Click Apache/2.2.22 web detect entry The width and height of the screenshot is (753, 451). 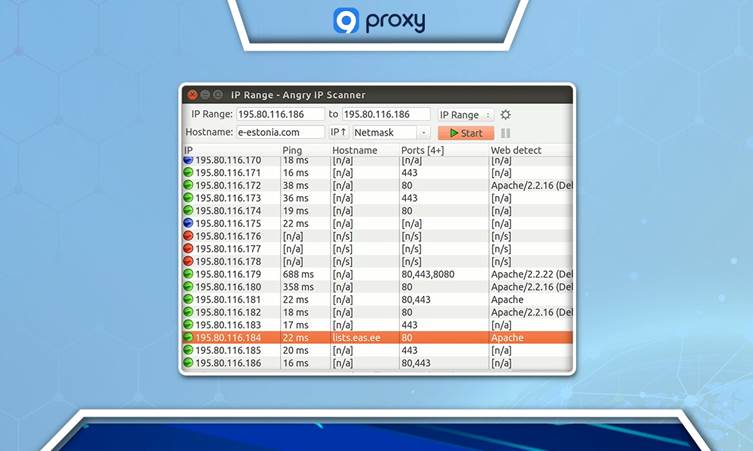pyautogui.click(x=531, y=274)
